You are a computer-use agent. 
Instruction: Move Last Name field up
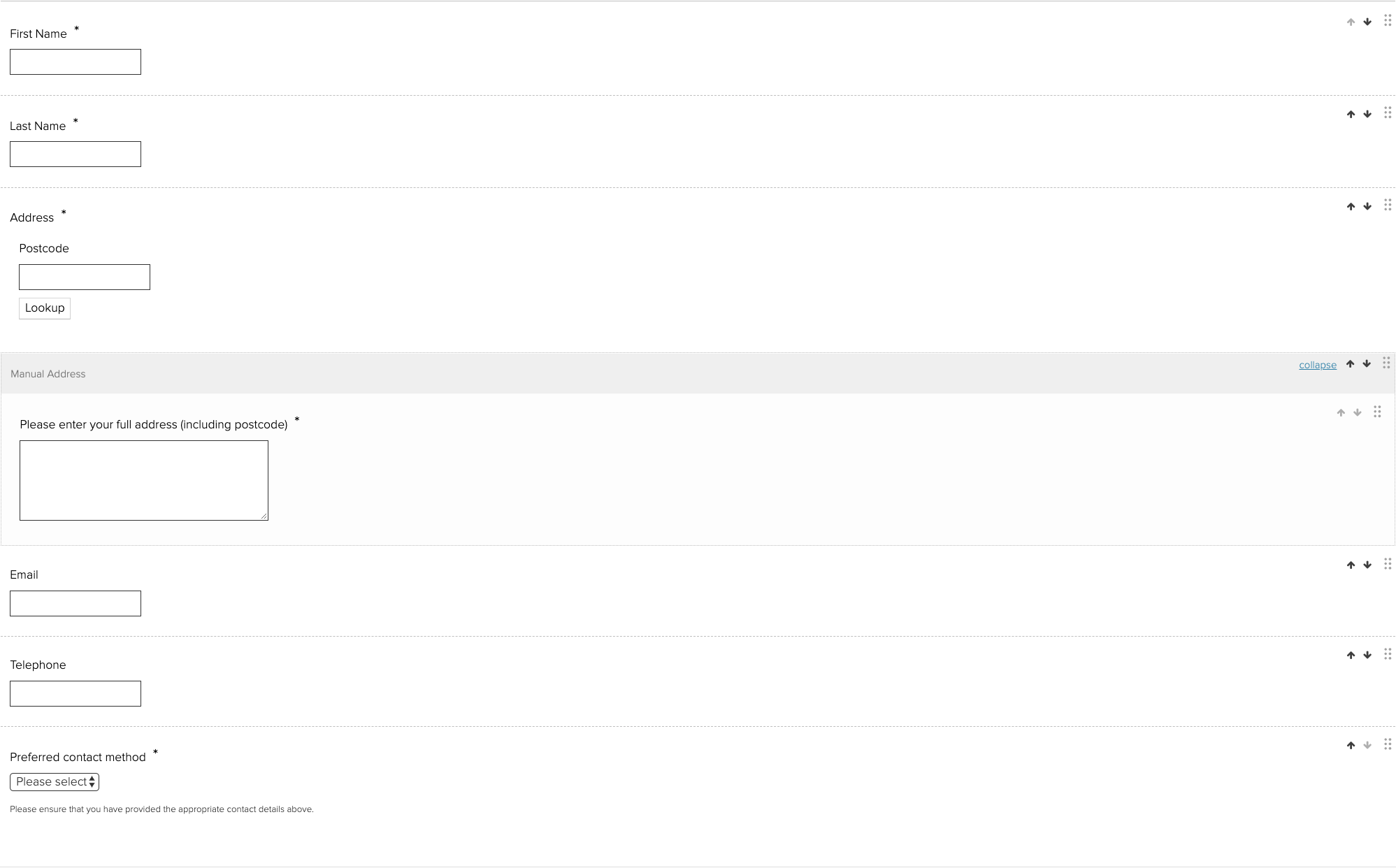coord(1351,115)
